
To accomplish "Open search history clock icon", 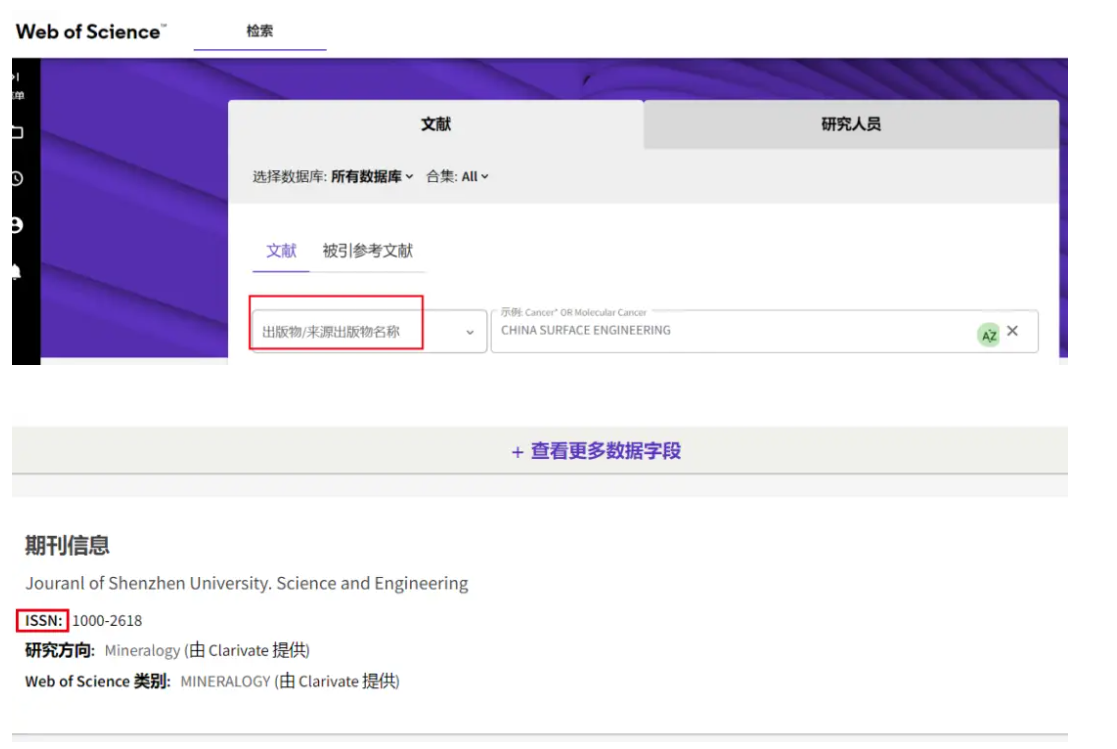I will [x=17, y=179].
